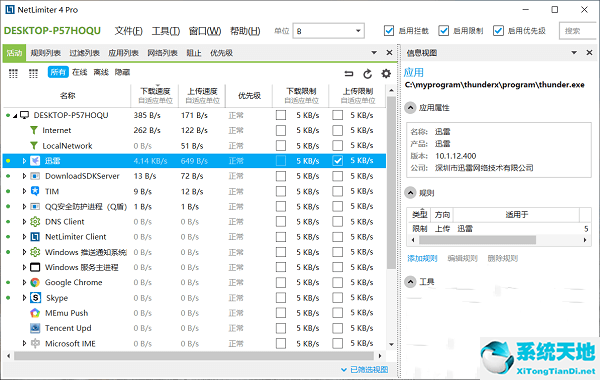Click the Google Chrome icon
This screenshot has height=380, width=600.
click(35, 282)
